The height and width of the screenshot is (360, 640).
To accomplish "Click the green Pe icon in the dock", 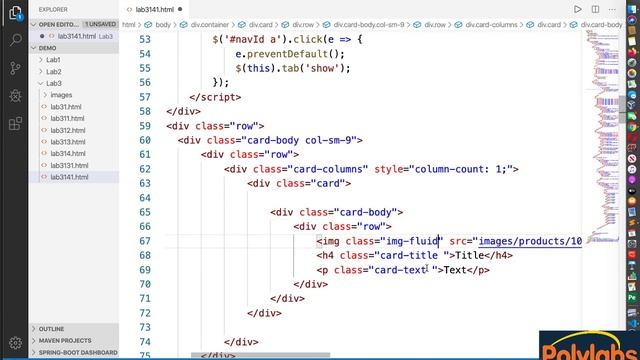I will pyautogui.click(x=632, y=298).
